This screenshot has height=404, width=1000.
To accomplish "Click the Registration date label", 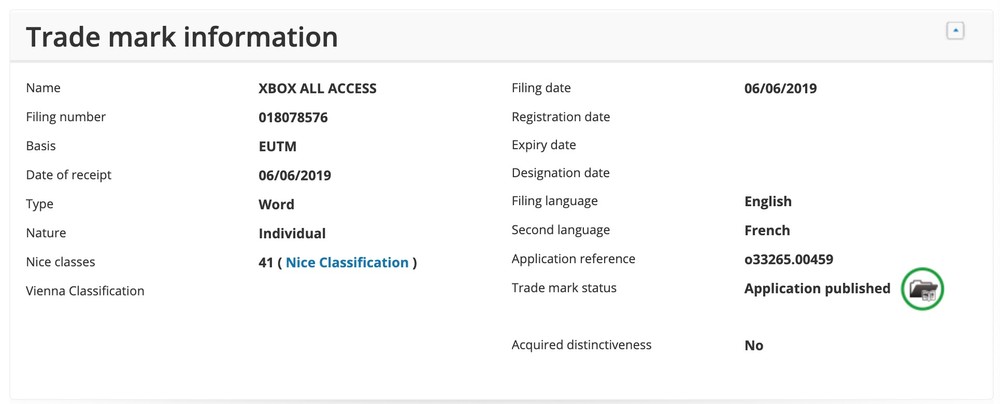I will 560,117.
